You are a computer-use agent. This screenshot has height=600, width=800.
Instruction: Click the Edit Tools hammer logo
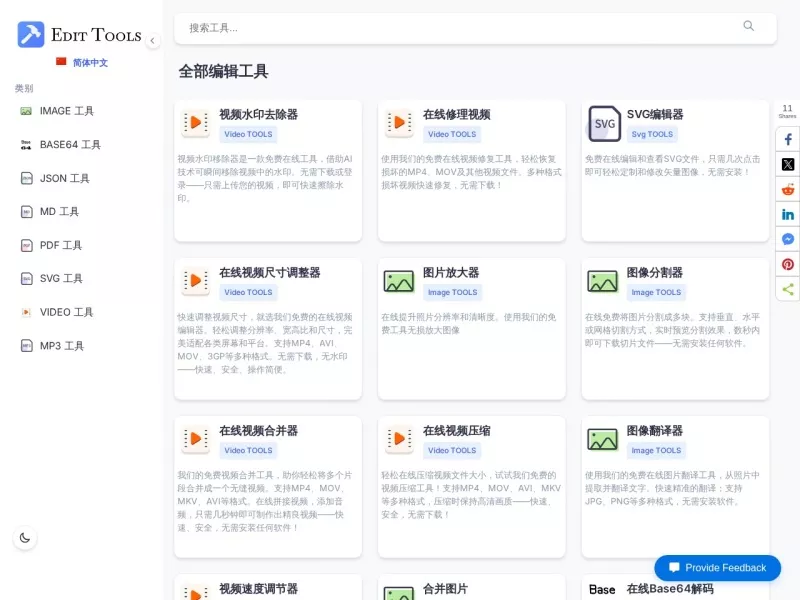(x=31, y=35)
